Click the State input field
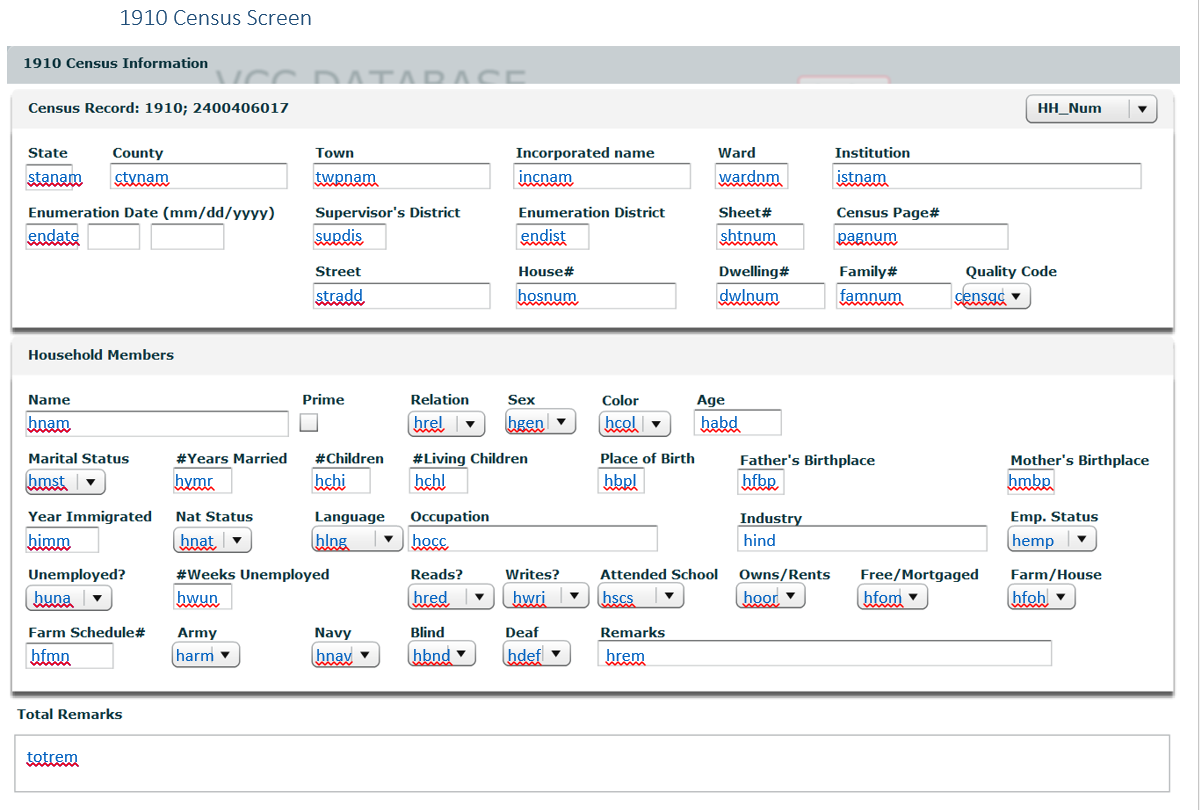This screenshot has height=810, width=1200. [56, 177]
